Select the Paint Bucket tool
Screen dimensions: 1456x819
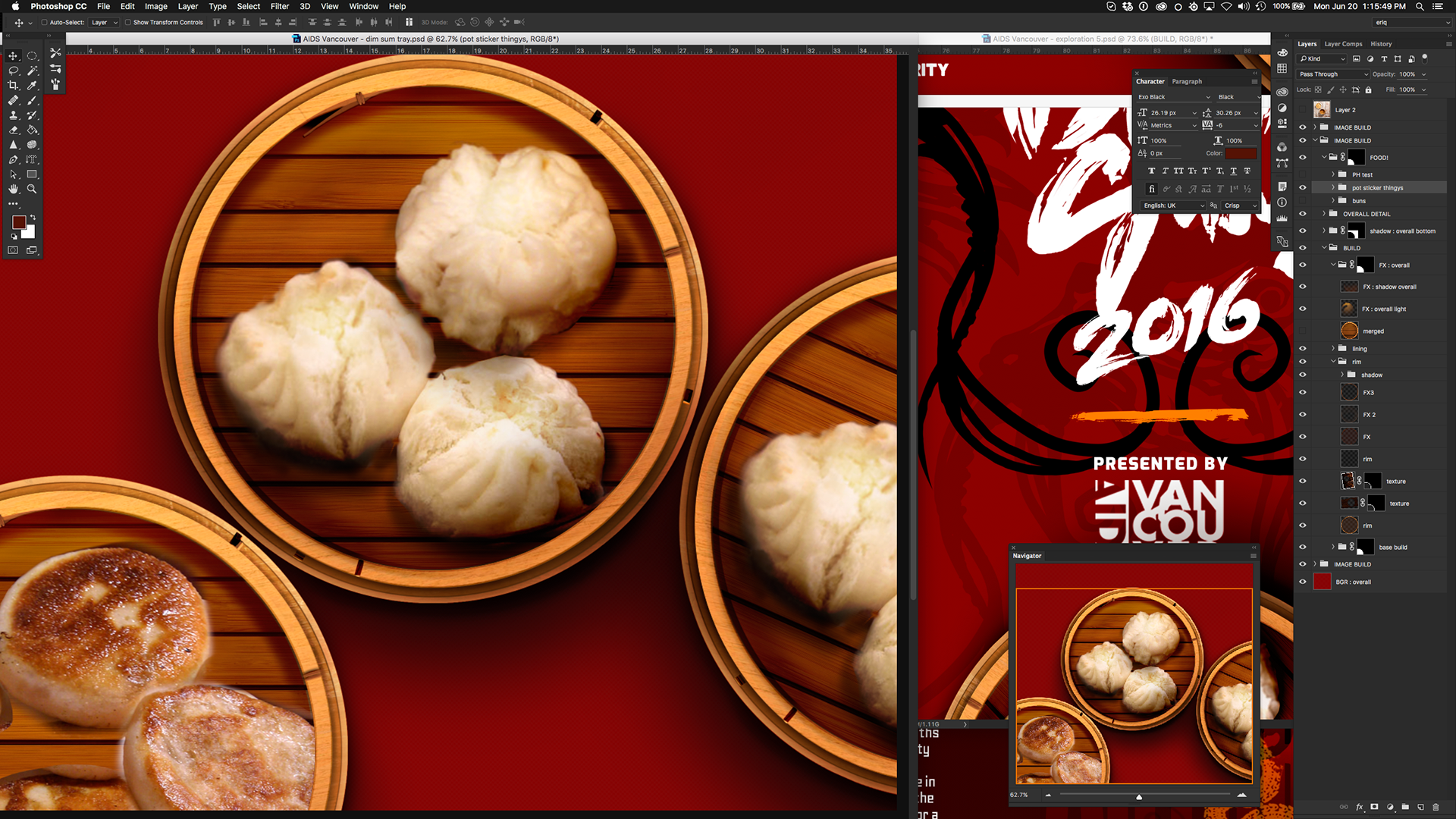32,130
